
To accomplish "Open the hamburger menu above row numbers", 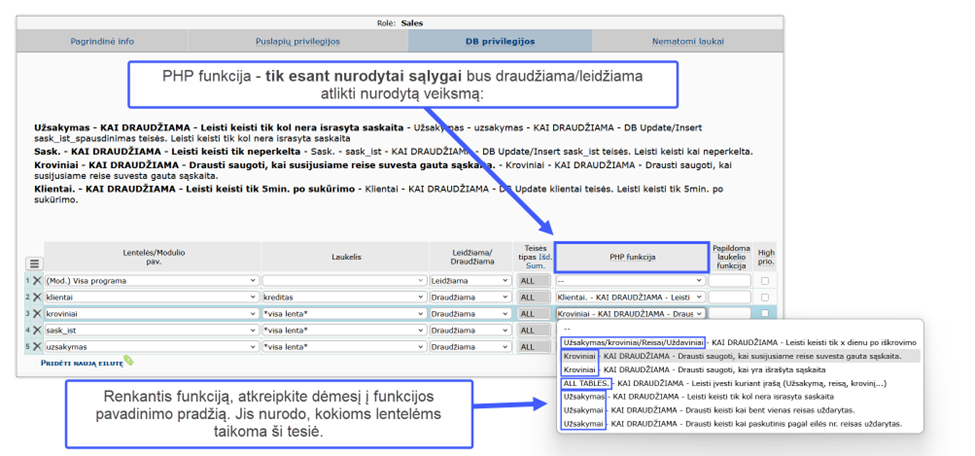I will click(x=34, y=264).
